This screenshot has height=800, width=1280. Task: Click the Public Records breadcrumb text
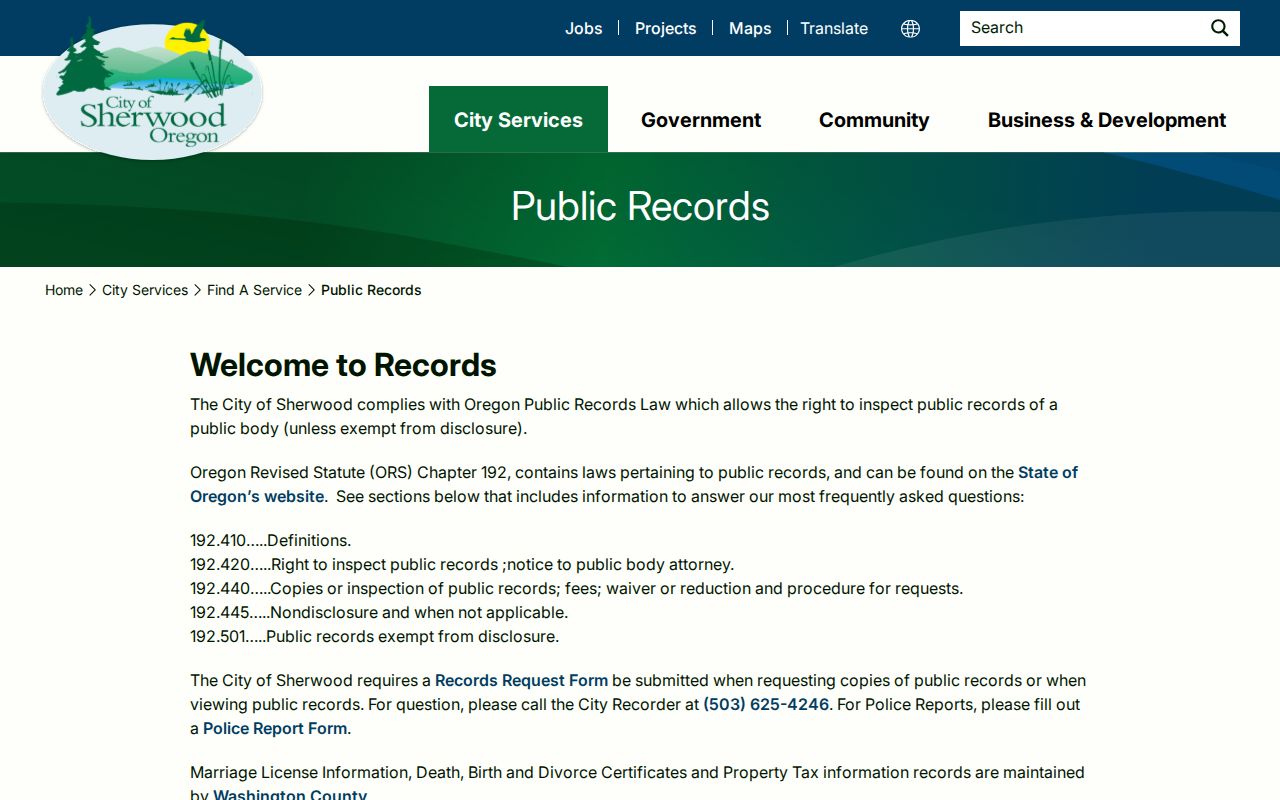[371, 290]
